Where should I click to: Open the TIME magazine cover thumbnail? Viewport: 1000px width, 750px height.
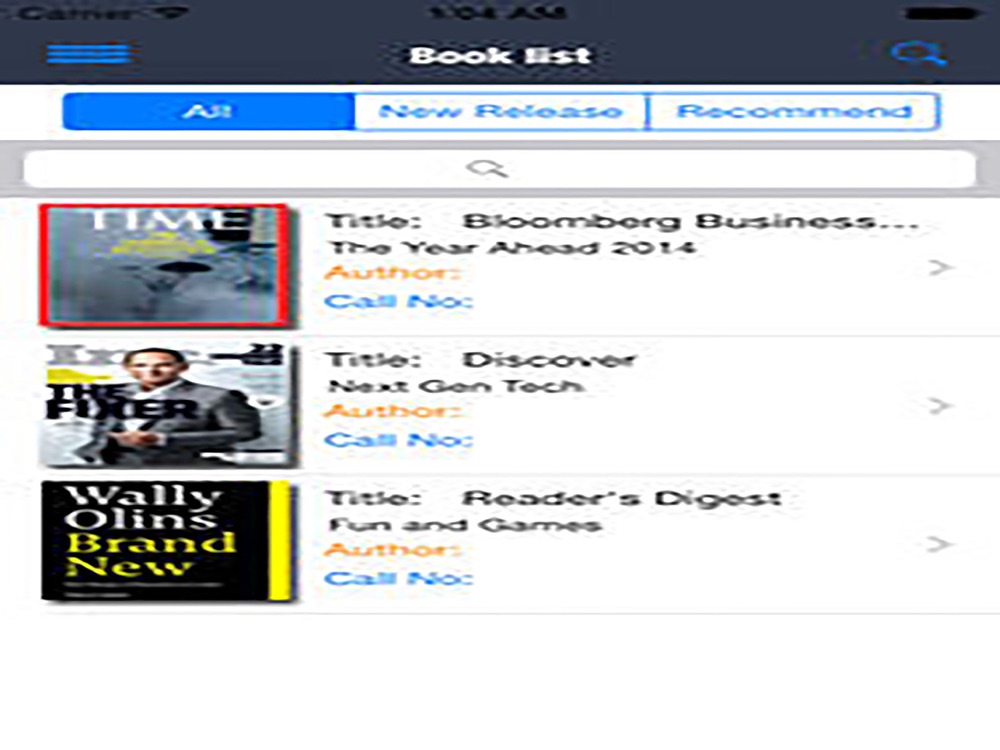[165, 266]
